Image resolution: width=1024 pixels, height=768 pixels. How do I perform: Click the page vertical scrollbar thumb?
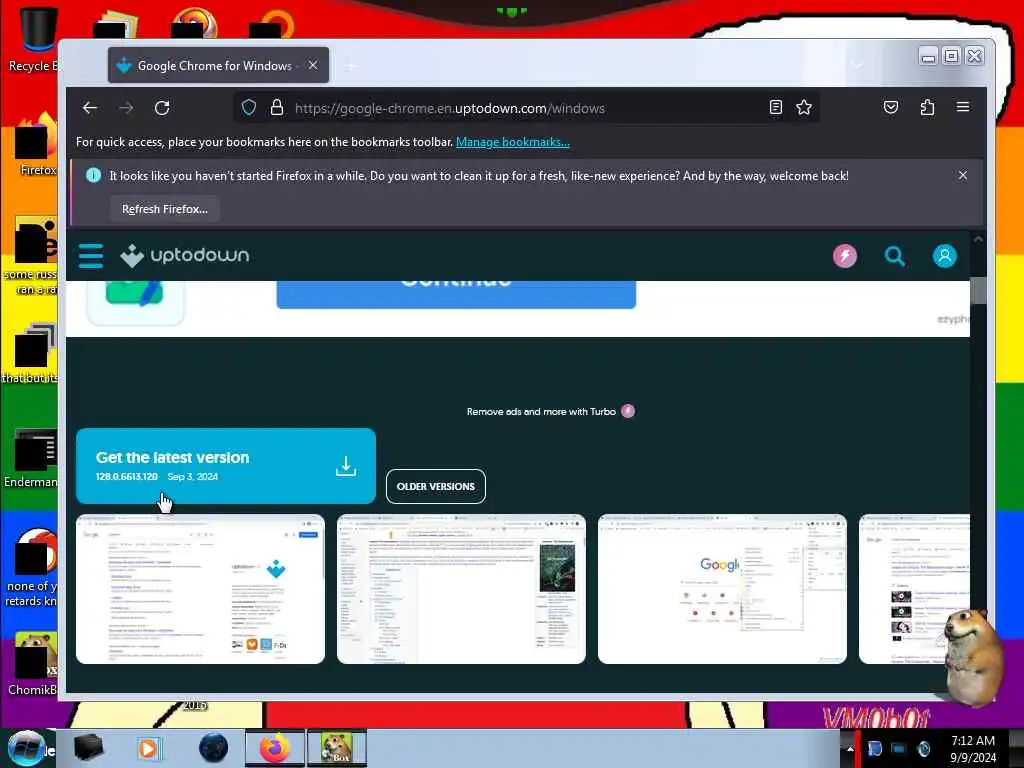click(x=978, y=291)
